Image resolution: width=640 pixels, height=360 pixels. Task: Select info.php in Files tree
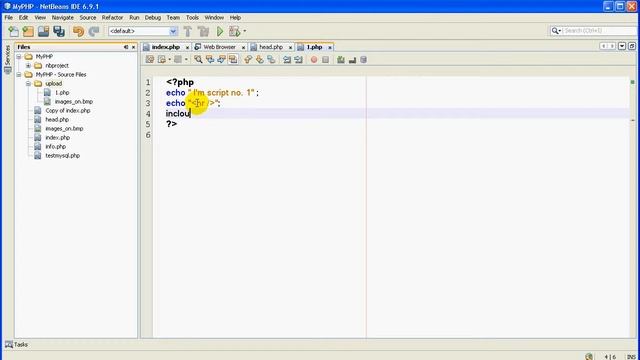pos(56,147)
